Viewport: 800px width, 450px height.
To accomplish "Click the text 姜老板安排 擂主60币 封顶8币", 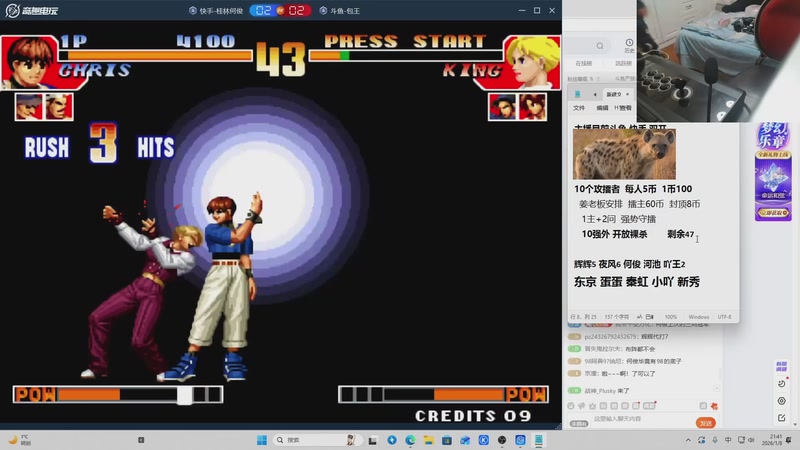I will 639,204.
